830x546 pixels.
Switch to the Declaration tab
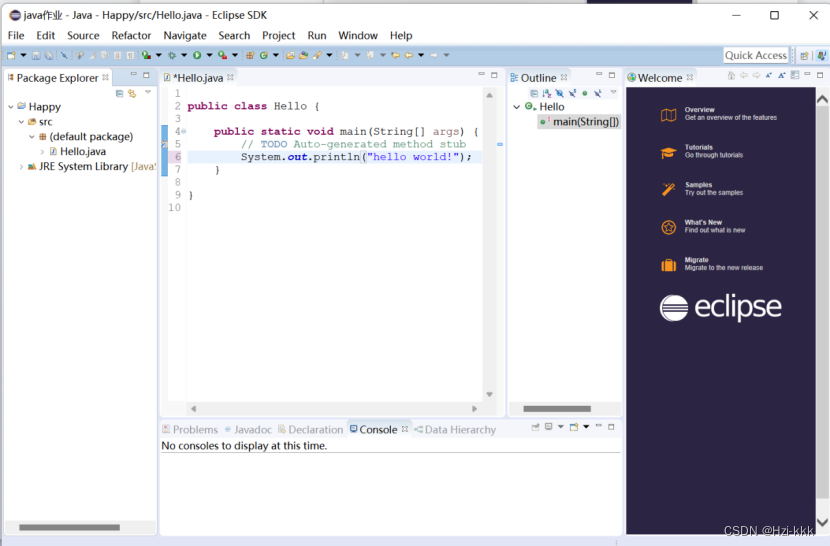[311, 429]
